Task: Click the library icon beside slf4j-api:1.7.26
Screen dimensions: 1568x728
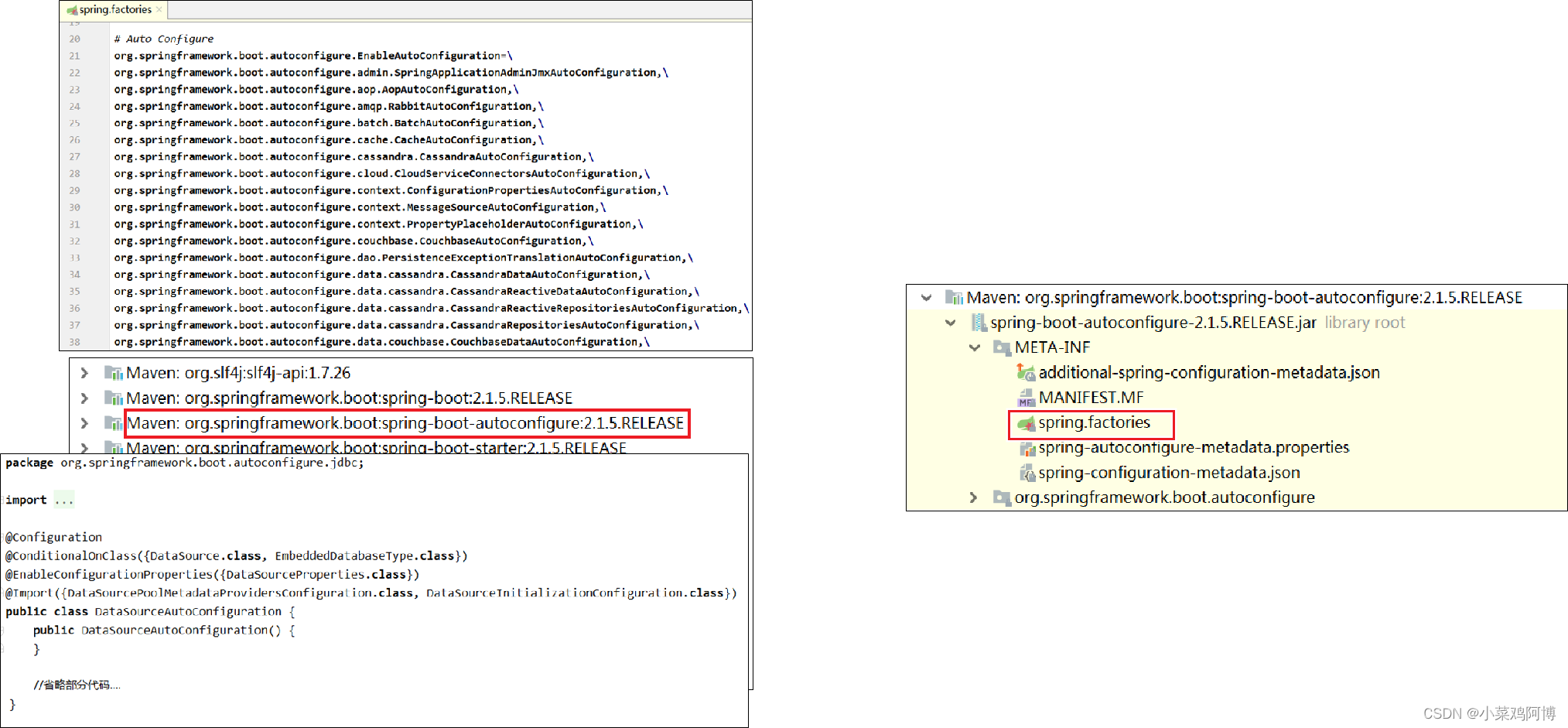Action: pos(114,373)
